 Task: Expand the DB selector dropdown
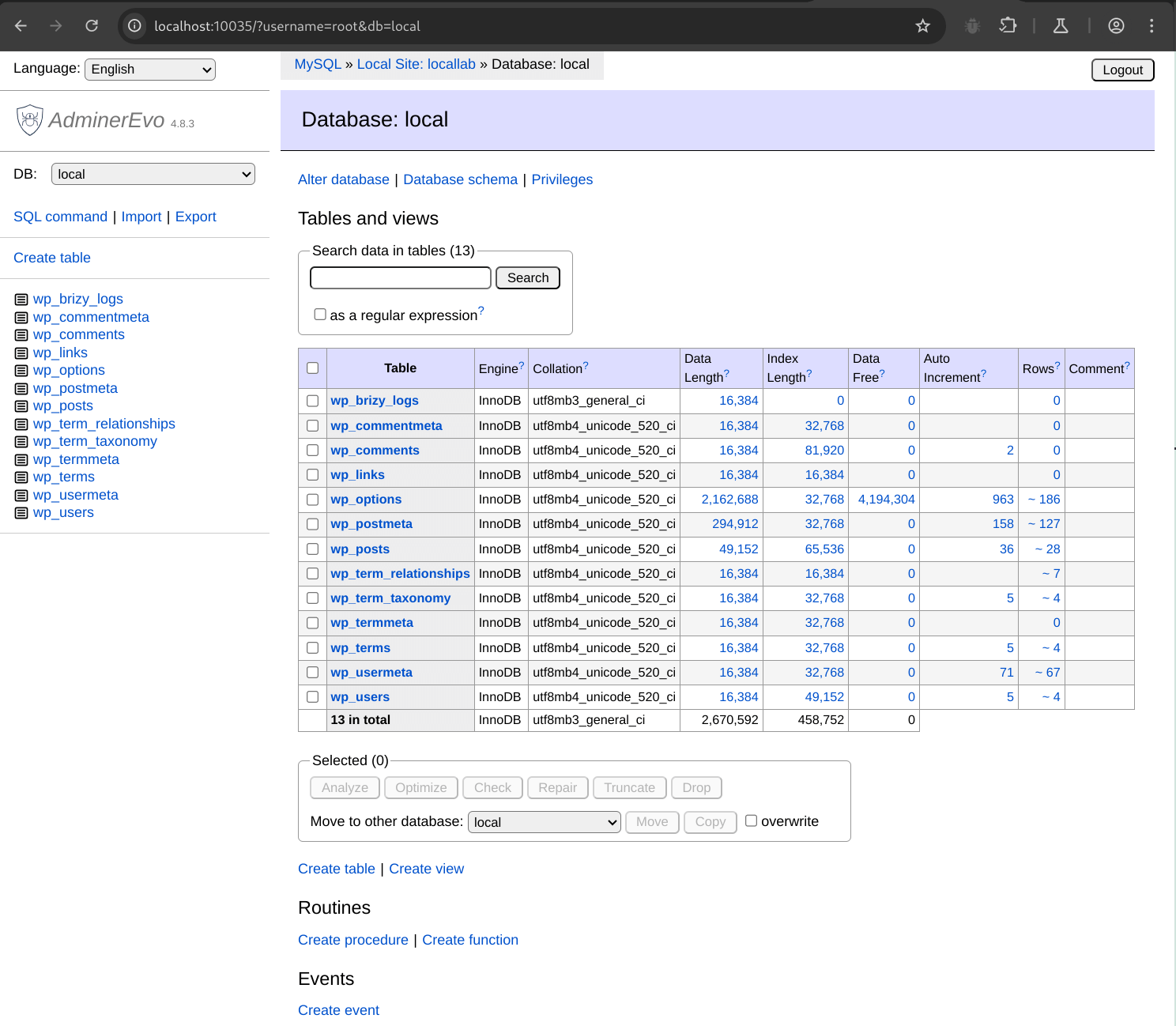(153, 174)
